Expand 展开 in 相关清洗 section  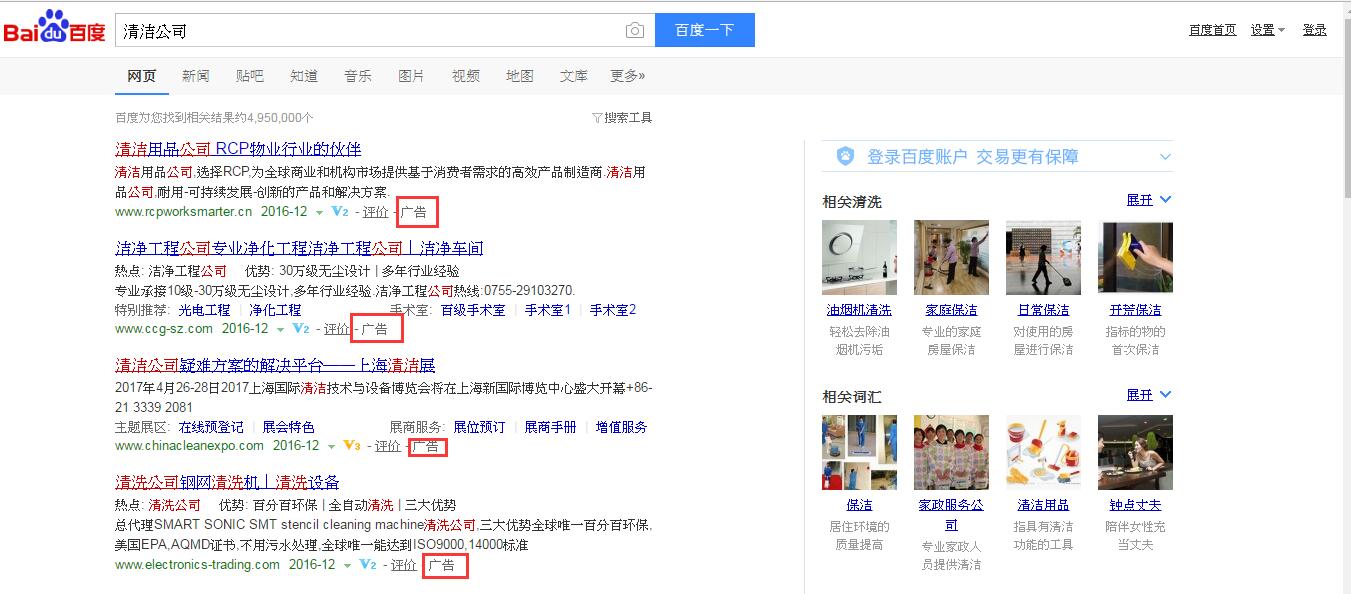1148,200
